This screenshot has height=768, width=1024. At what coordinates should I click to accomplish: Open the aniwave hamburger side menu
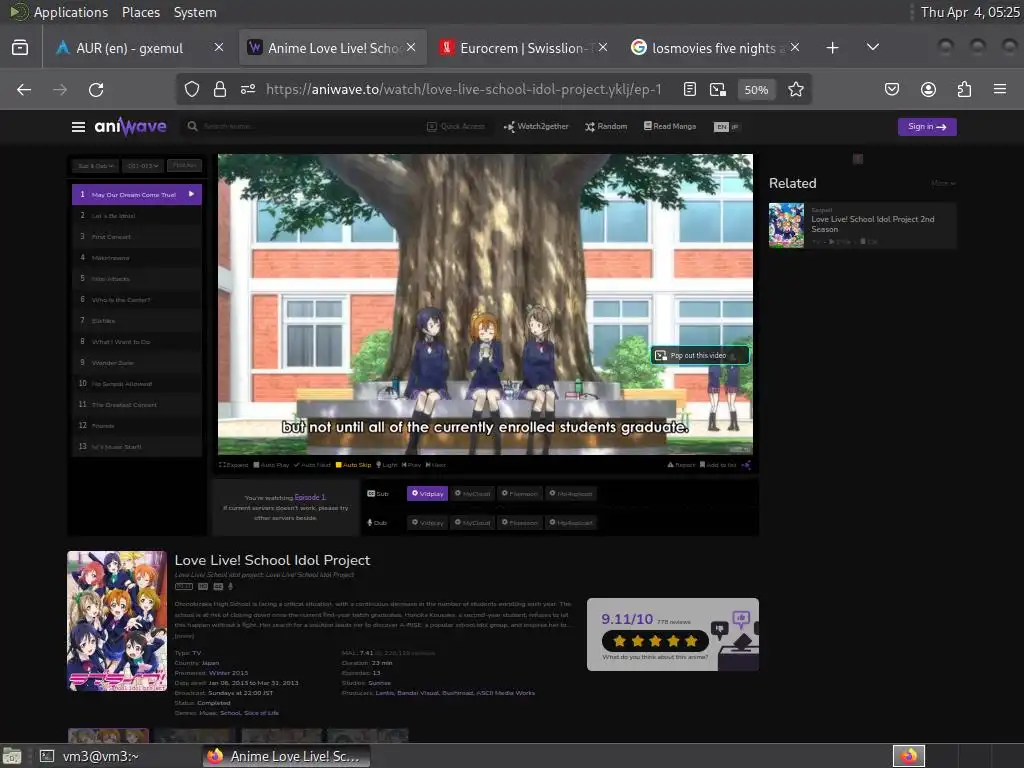click(78, 127)
